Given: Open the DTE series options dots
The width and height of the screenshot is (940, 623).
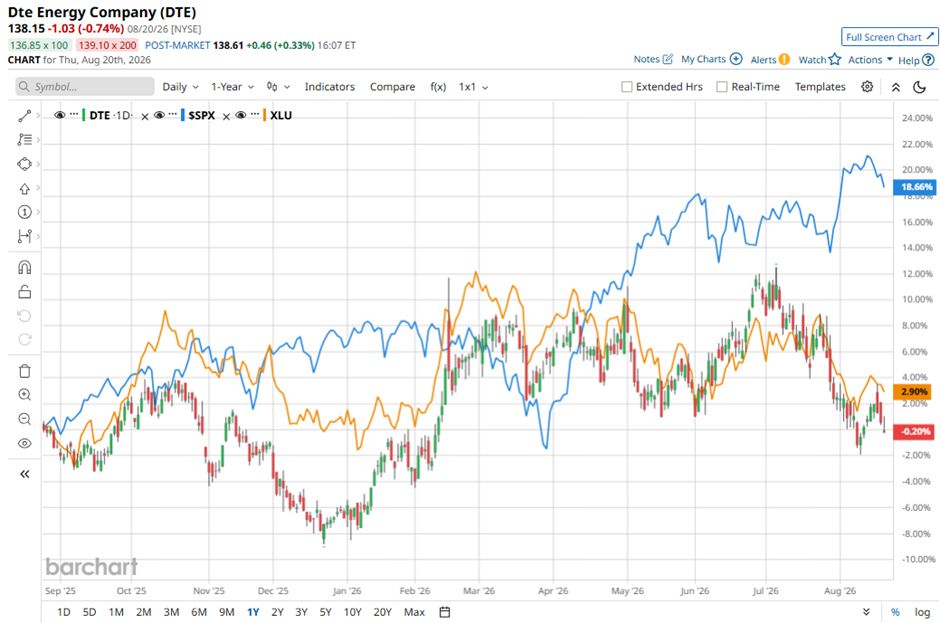Looking at the screenshot, I should [x=74, y=114].
